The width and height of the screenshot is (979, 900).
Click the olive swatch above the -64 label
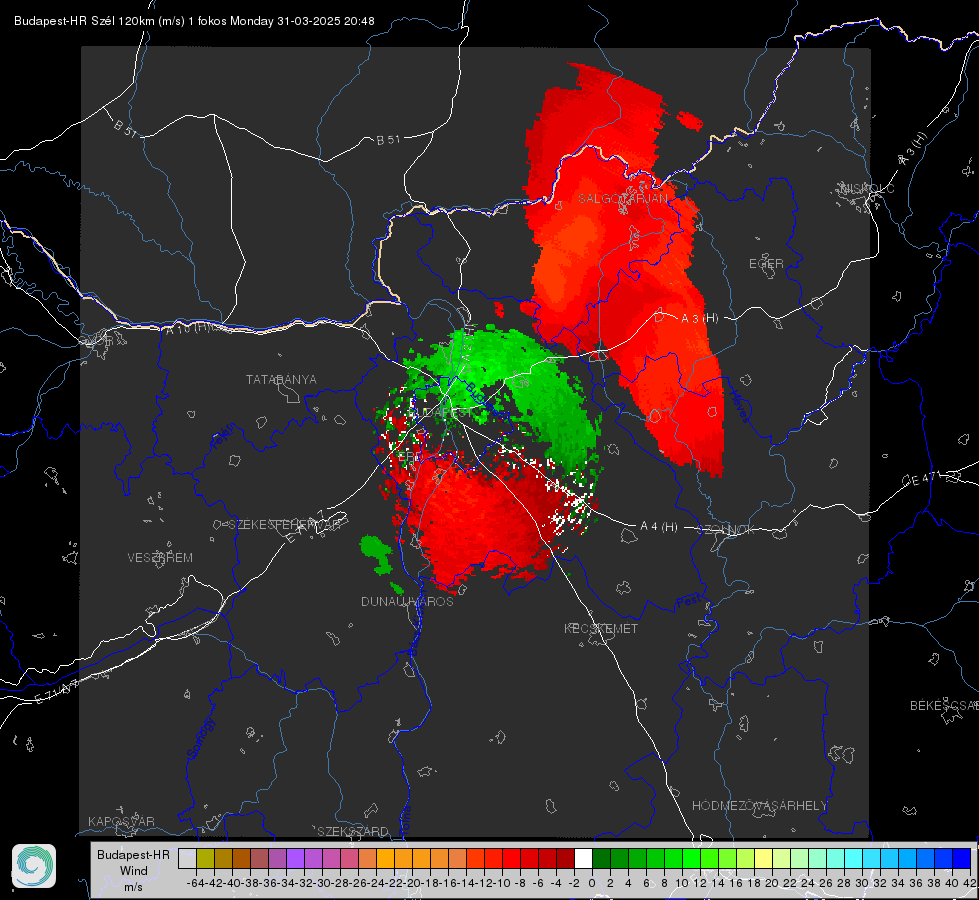point(205,859)
